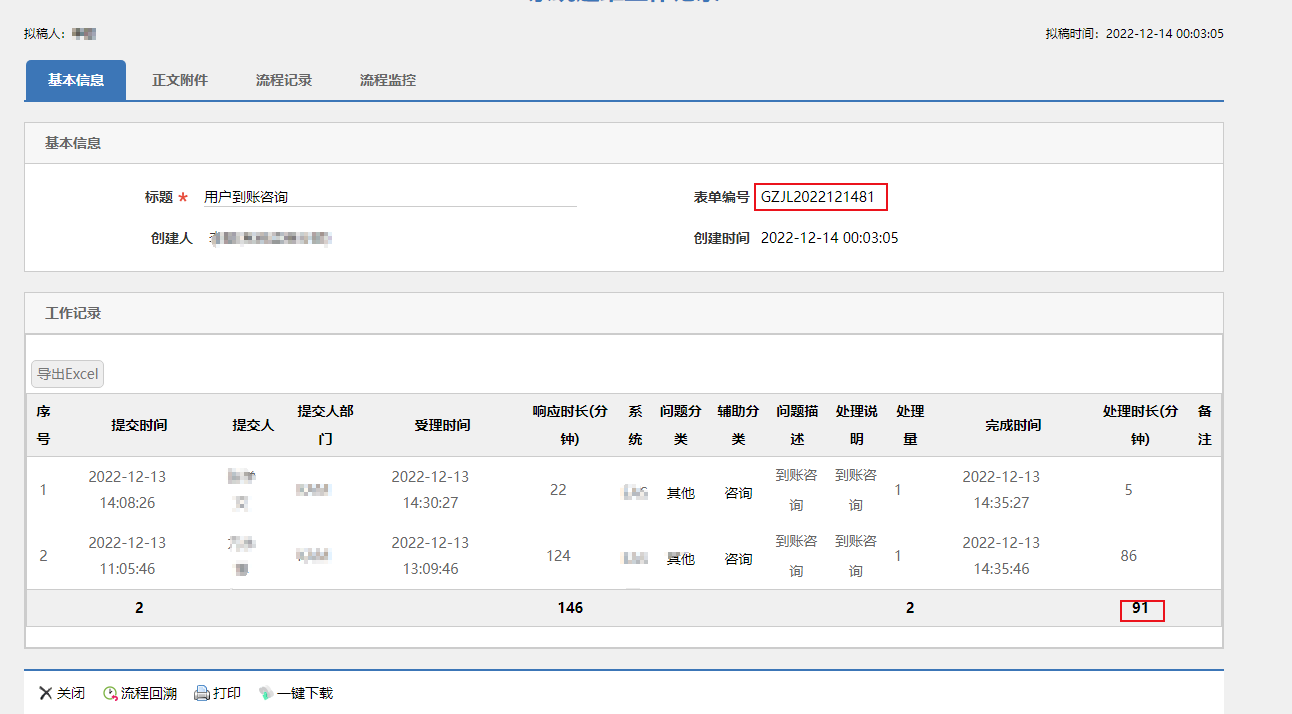Click the 流程回溯 clock icon
Screen dimensions: 1292x714
point(110,693)
